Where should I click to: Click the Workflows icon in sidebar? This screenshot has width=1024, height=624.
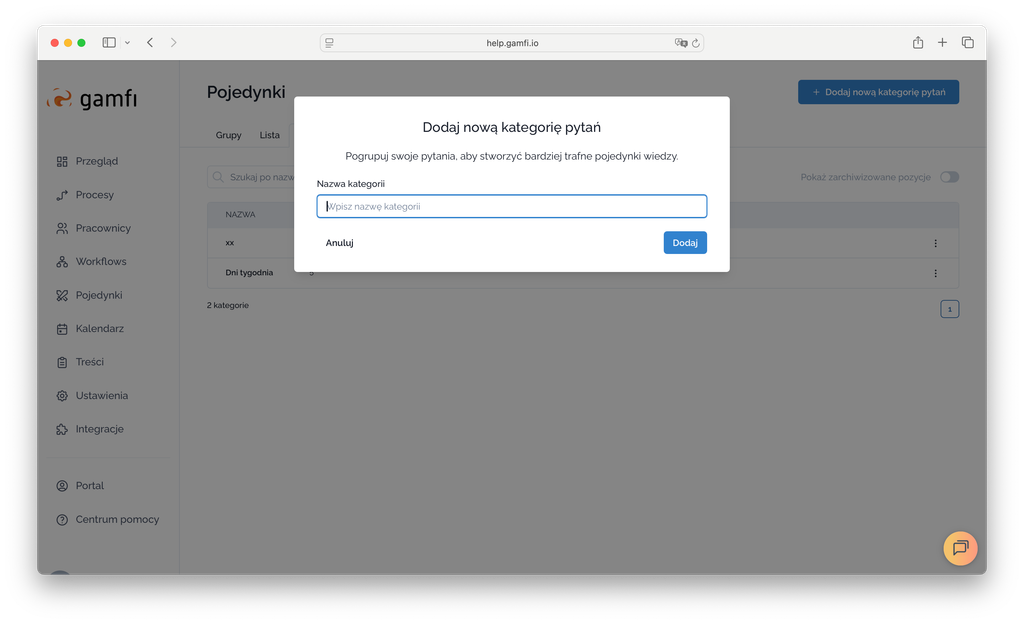[62, 262]
